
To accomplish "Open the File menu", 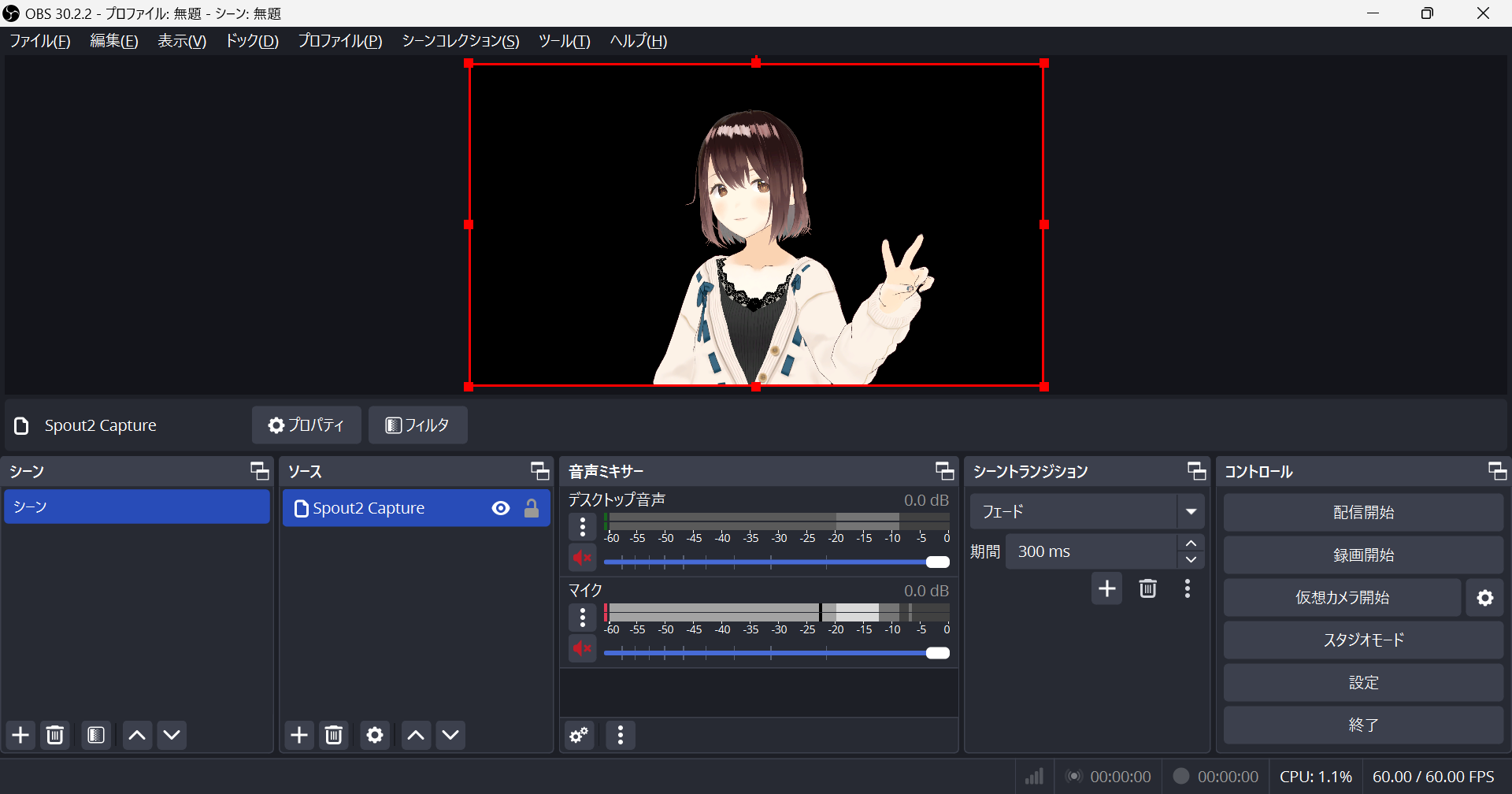I will (40, 41).
